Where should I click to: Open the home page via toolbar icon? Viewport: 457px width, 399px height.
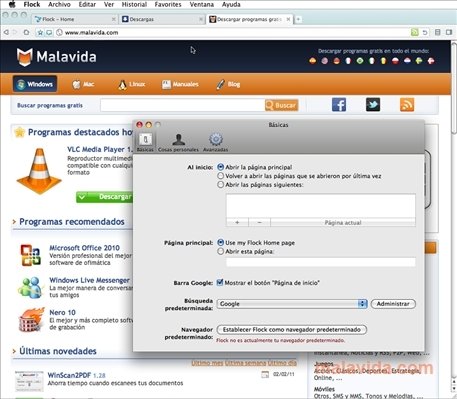click(x=26, y=32)
